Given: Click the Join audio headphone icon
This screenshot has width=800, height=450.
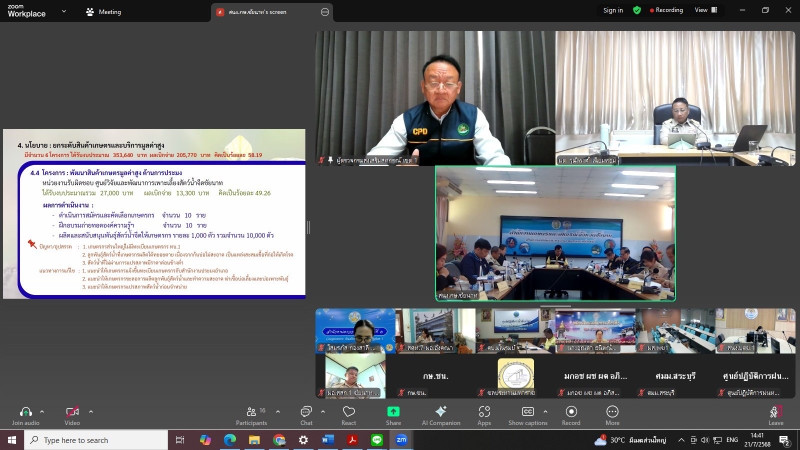Looking at the screenshot, I should tap(25, 411).
